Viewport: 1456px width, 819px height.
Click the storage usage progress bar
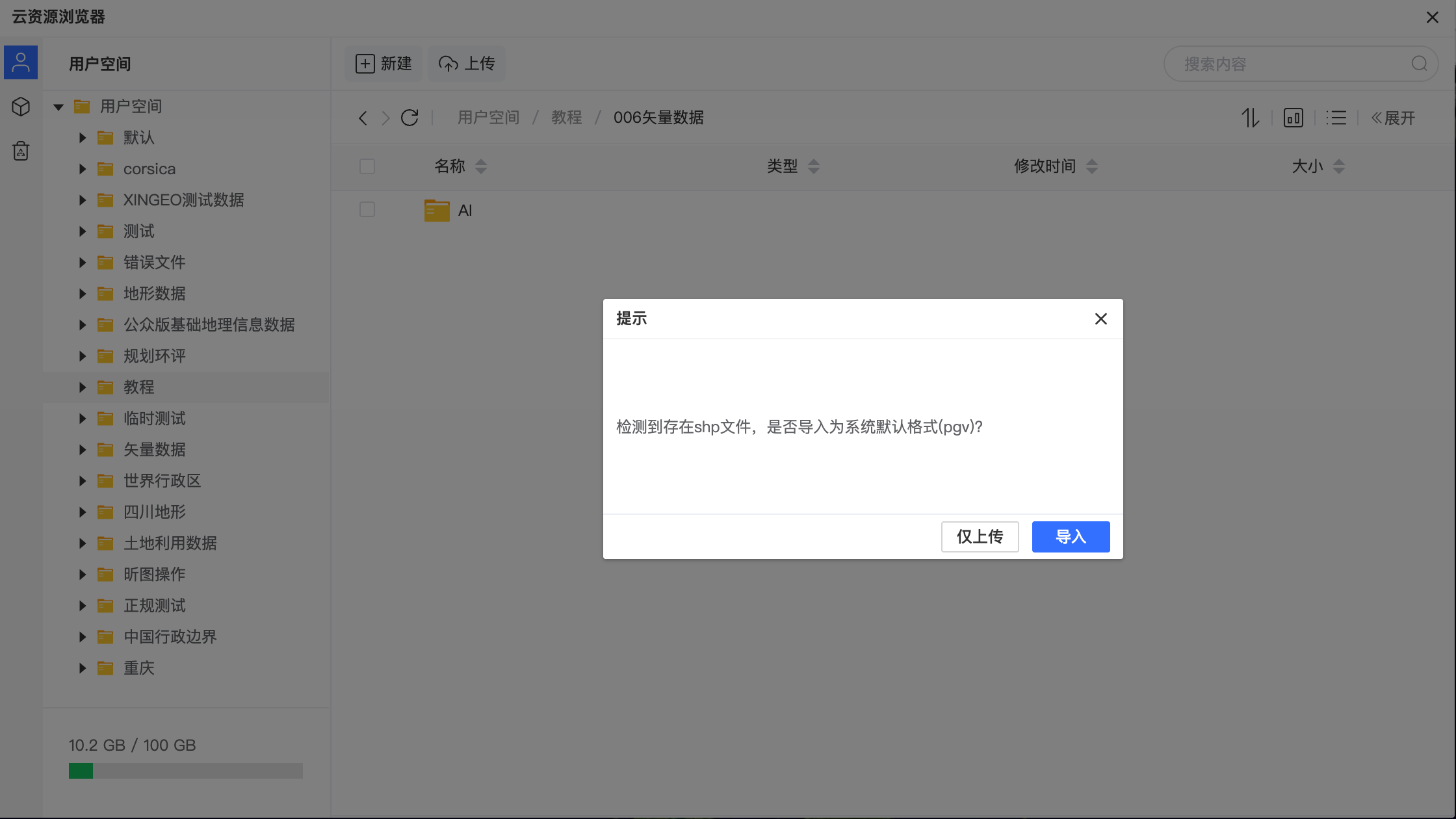click(x=186, y=771)
